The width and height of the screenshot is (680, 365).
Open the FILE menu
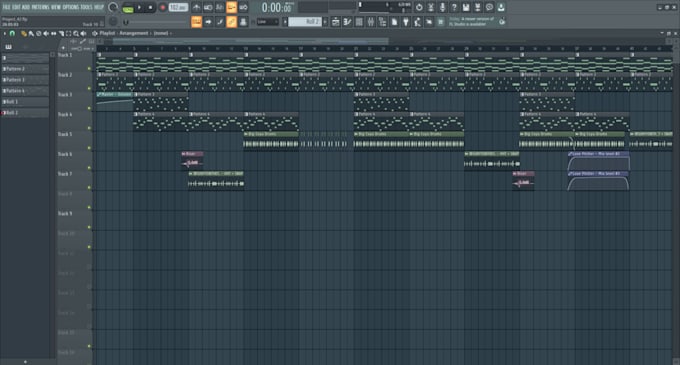click(x=7, y=7)
